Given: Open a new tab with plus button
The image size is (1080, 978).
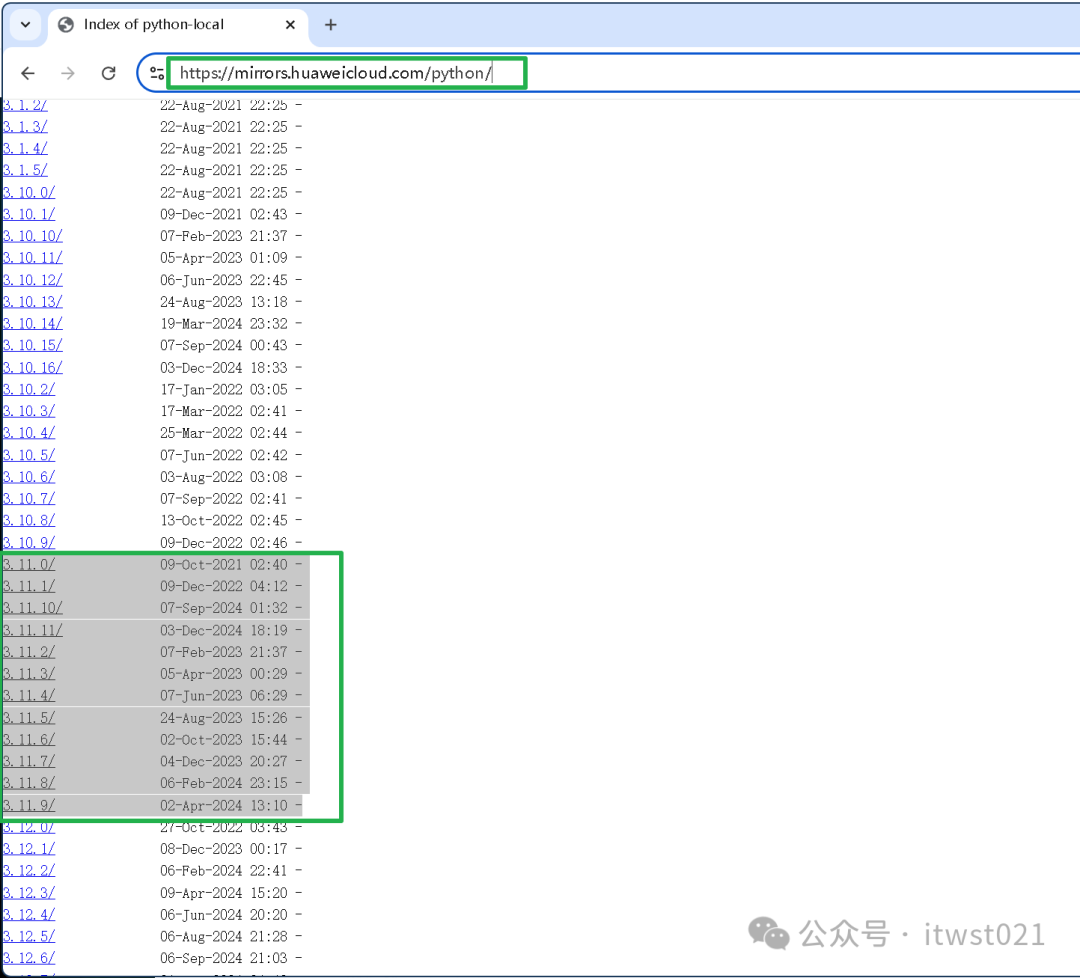Looking at the screenshot, I should [x=331, y=25].
